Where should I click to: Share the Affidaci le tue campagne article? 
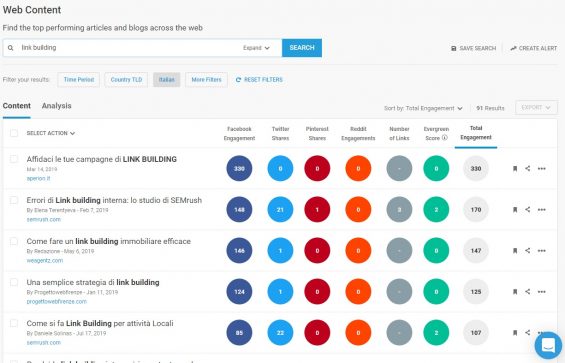pyautogui.click(x=528, y=168)
